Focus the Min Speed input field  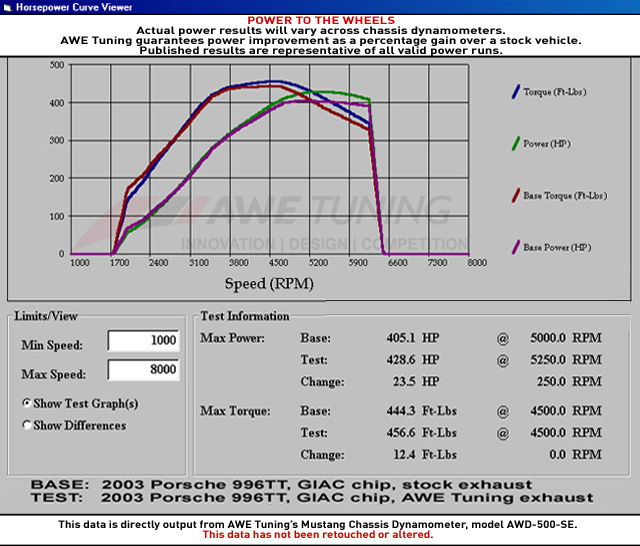tap(143, 342)
